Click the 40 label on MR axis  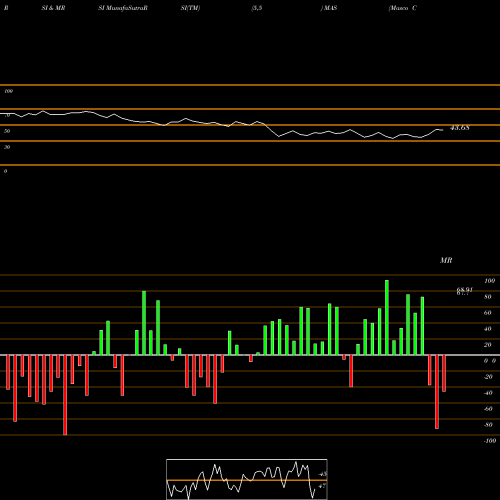click(x=487, y=329)
